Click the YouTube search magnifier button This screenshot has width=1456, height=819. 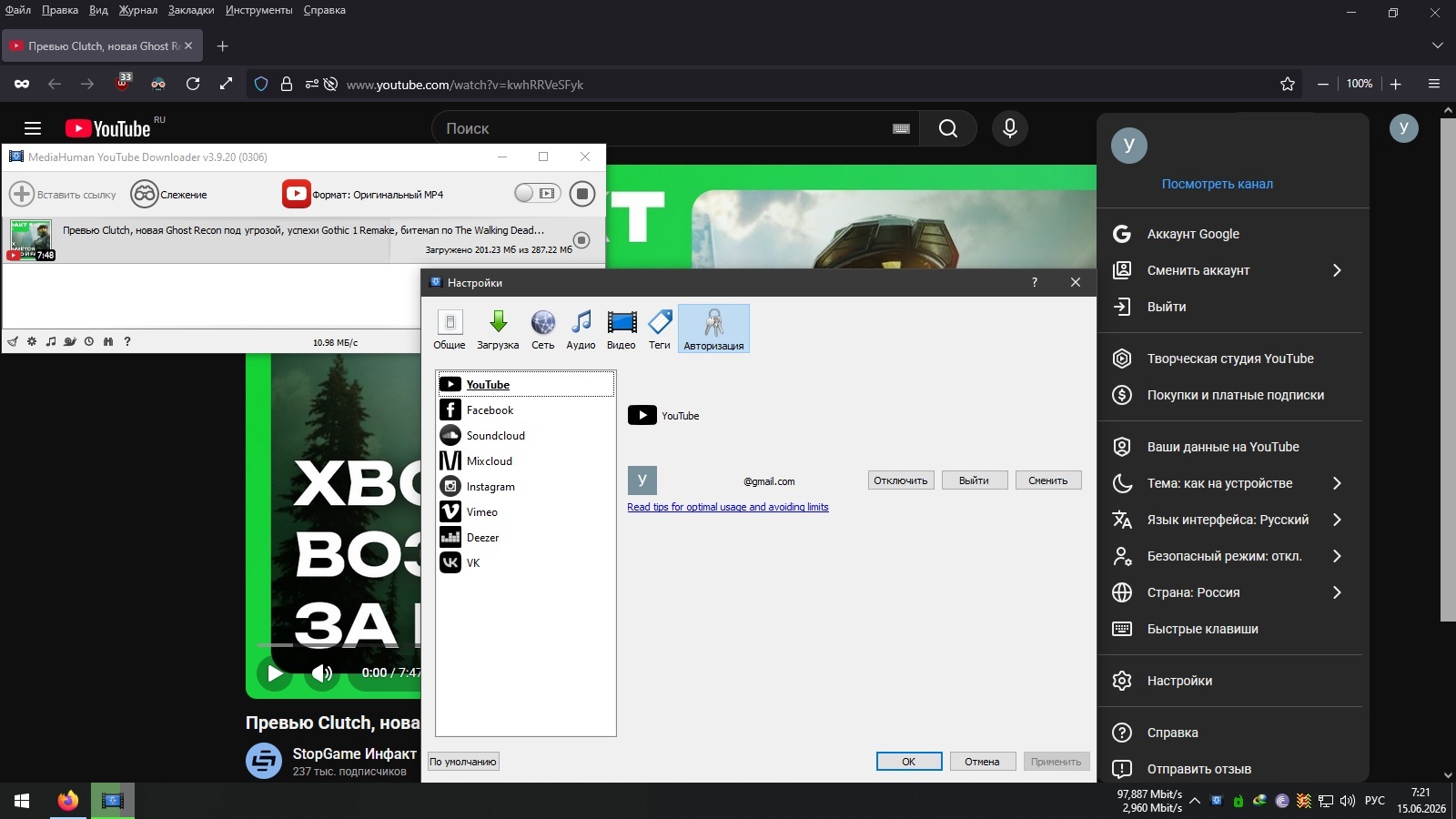coord(948,128)
